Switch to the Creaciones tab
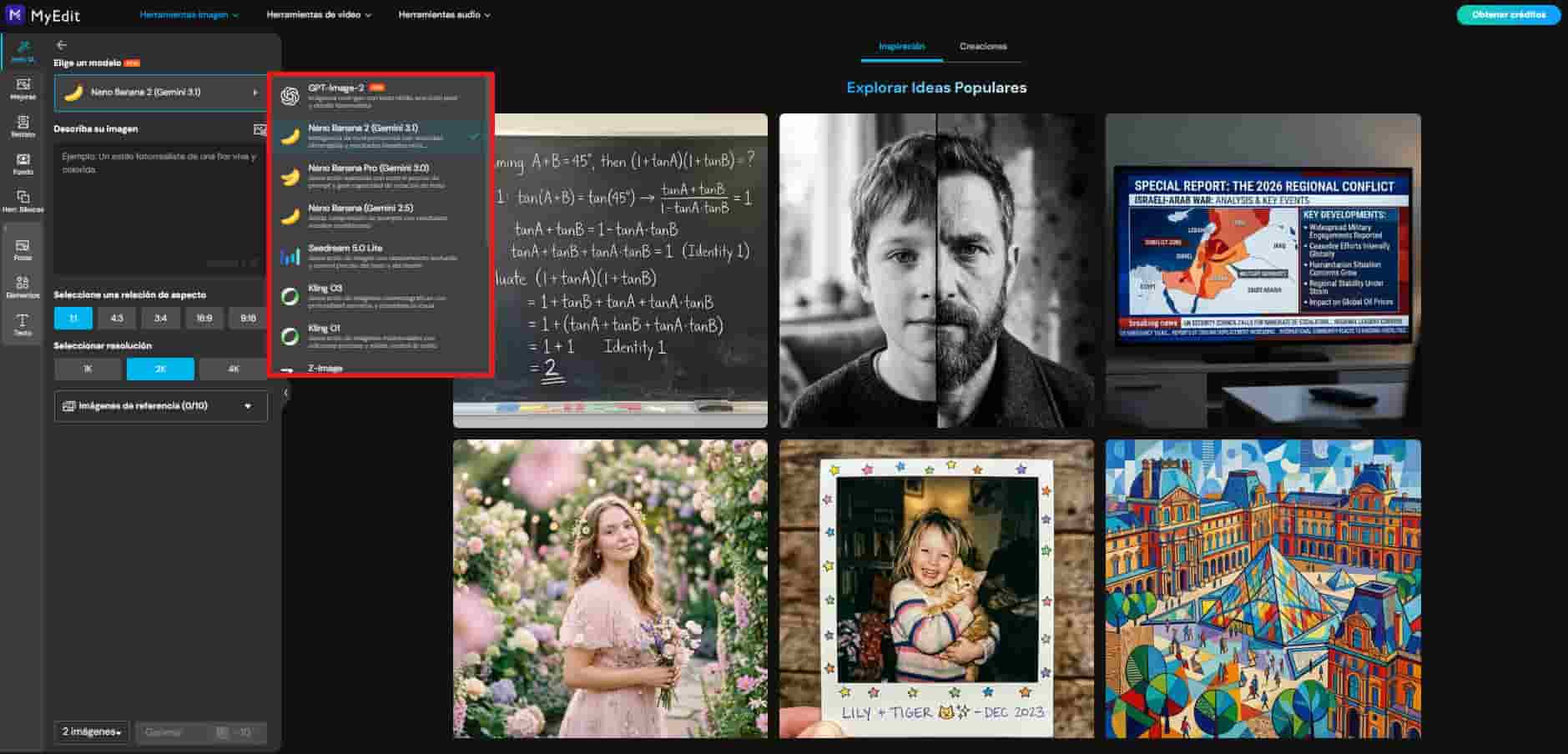This screenshot has height=754, width=1568. point(983,47)
